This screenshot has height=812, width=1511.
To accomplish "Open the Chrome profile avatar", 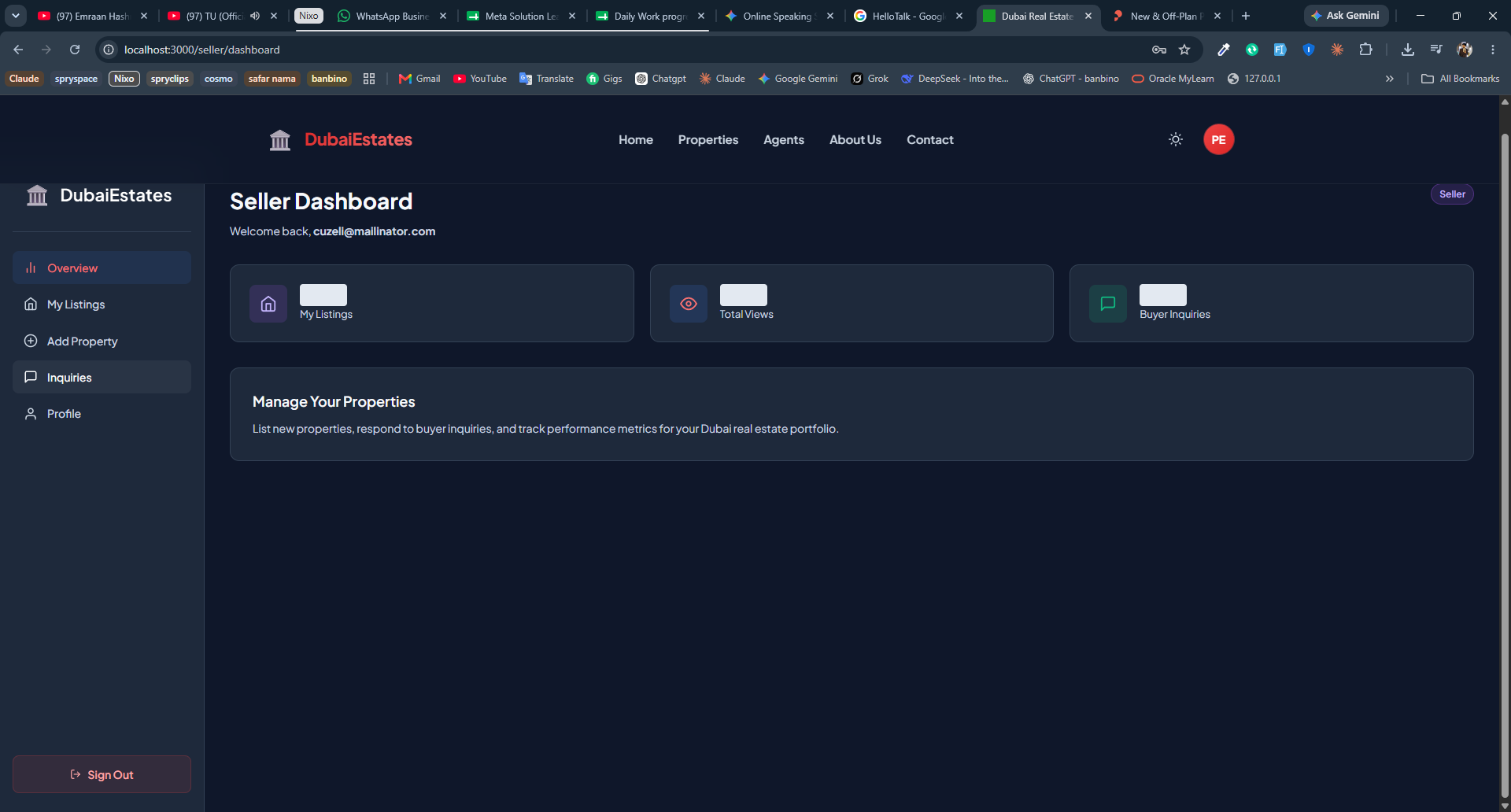I will tap(1465, 50).
